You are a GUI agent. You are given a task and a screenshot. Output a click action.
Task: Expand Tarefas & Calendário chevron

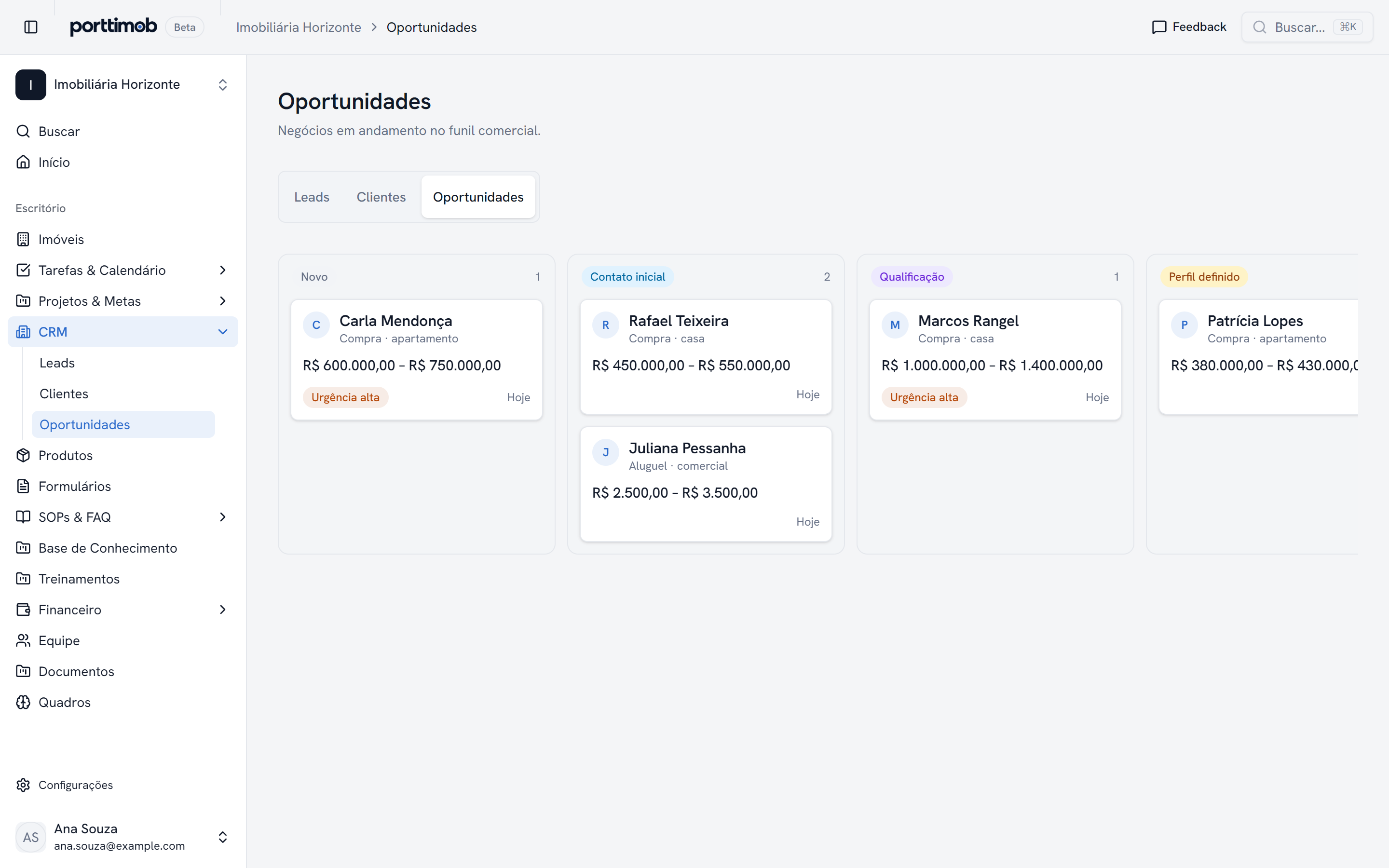tap(223, 271)
